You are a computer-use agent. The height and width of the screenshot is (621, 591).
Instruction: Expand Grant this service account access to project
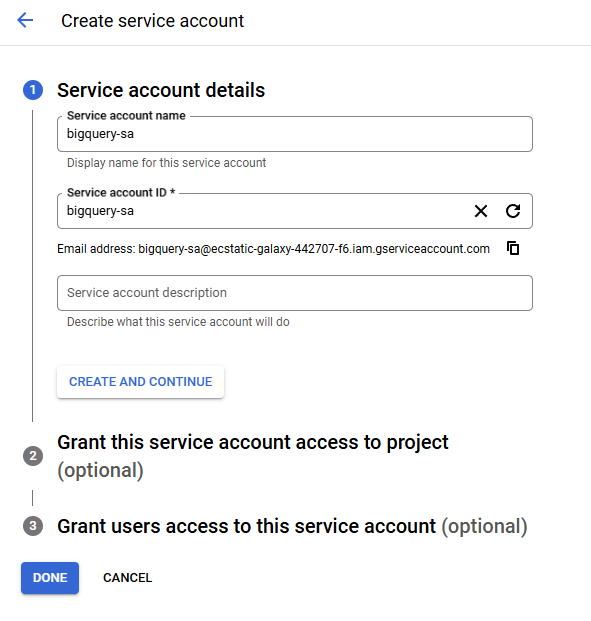click(x=253, y=456)
